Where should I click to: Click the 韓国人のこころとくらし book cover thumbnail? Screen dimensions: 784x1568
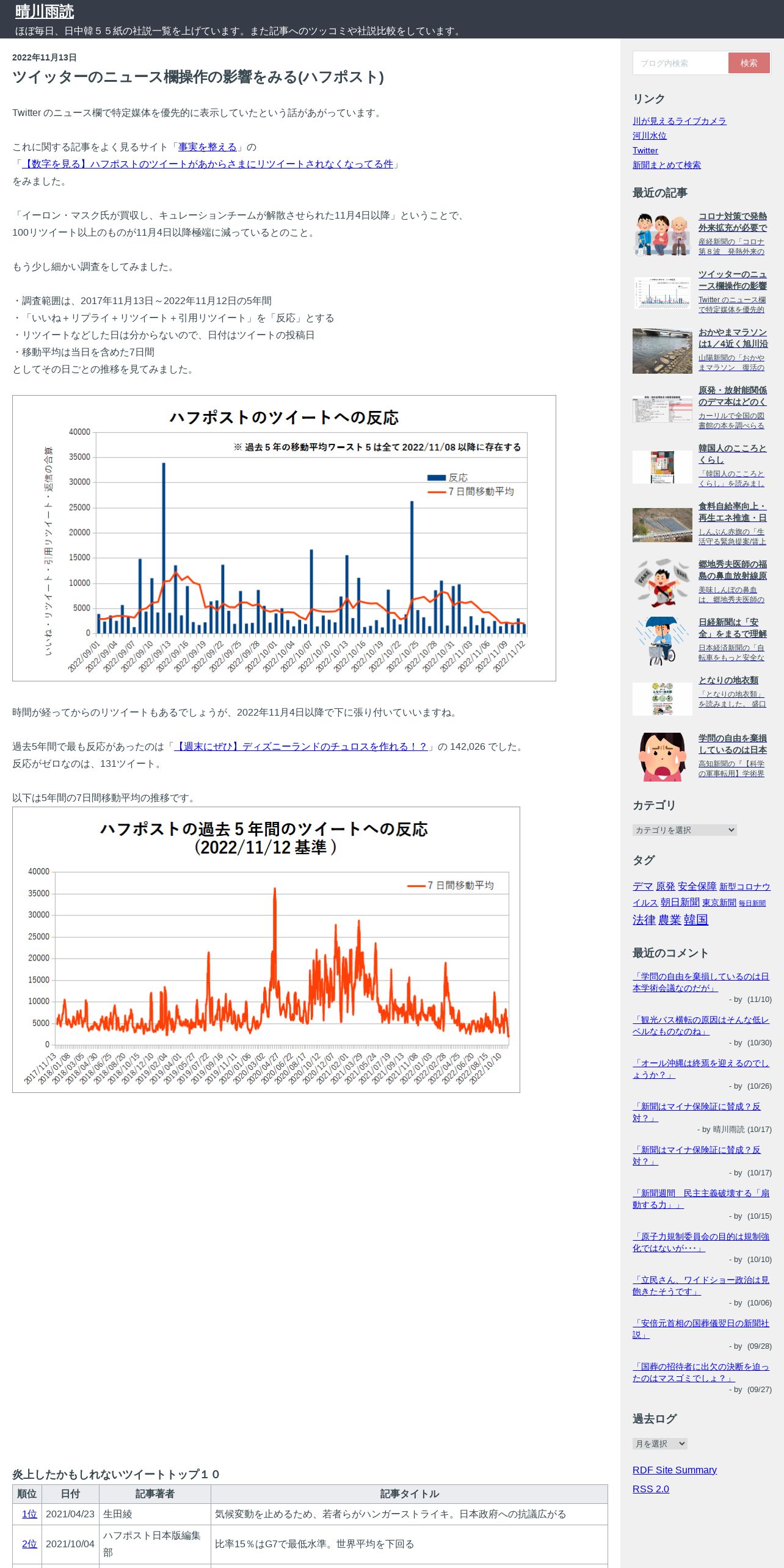(x=662, y=466)
